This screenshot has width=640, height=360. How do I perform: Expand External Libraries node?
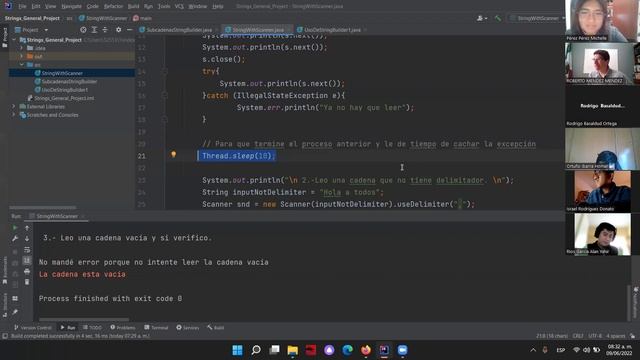[14, 107]
